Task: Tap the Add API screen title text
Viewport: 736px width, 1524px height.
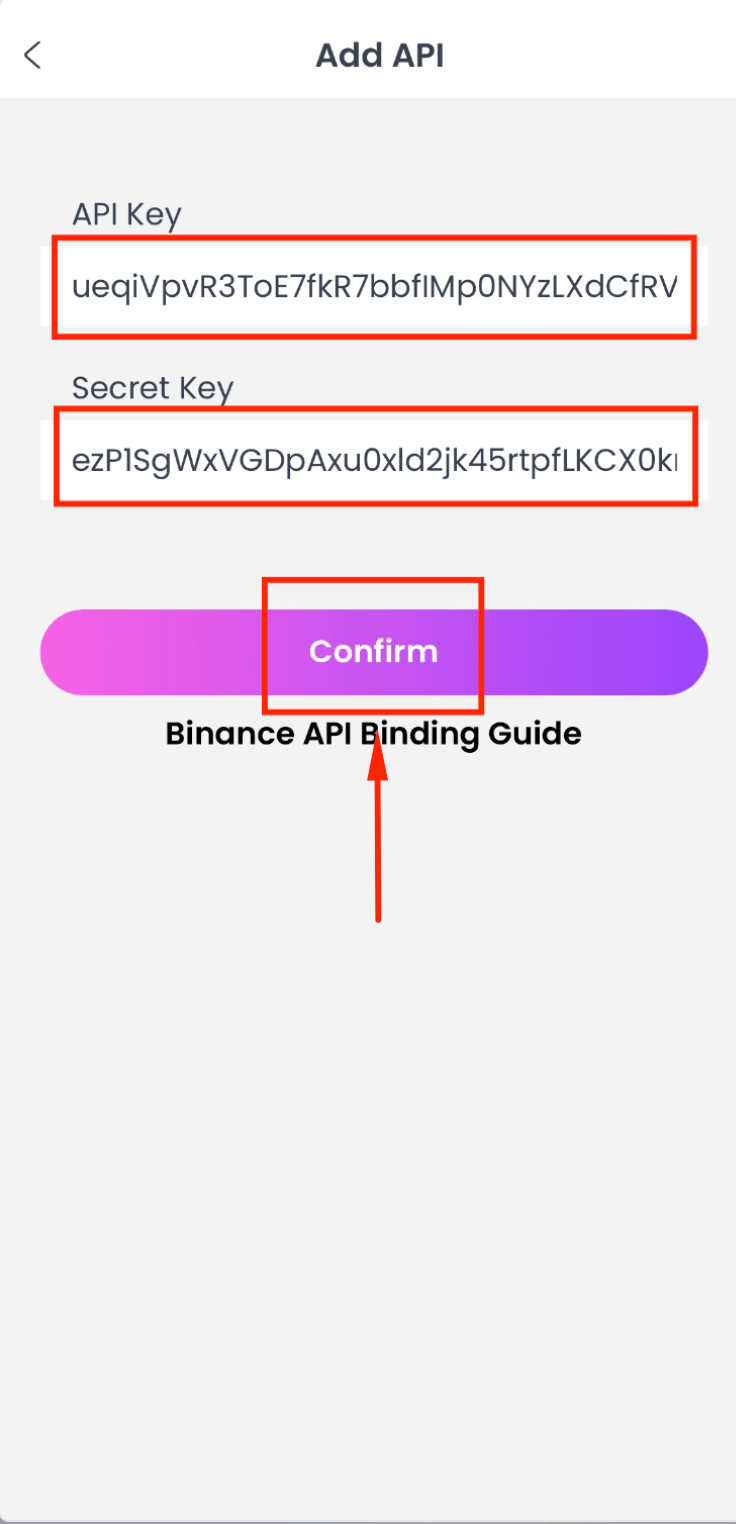Action: point(380,55)
